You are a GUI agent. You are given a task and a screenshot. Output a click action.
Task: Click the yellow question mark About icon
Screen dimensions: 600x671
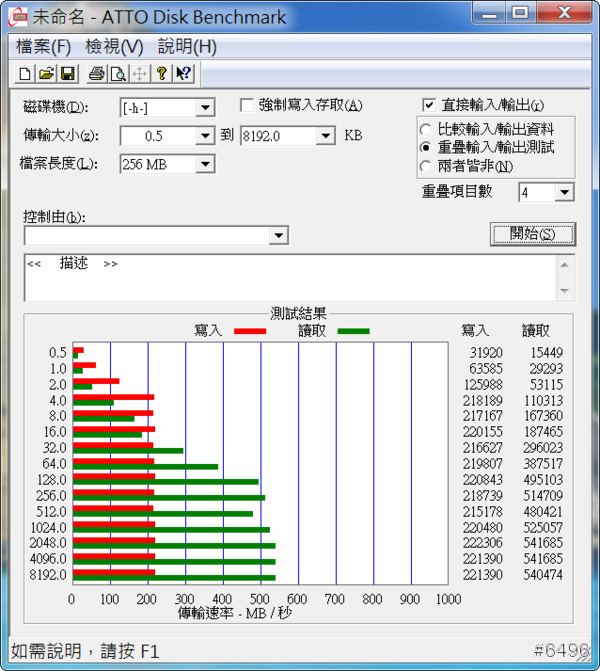click(162, 74)
